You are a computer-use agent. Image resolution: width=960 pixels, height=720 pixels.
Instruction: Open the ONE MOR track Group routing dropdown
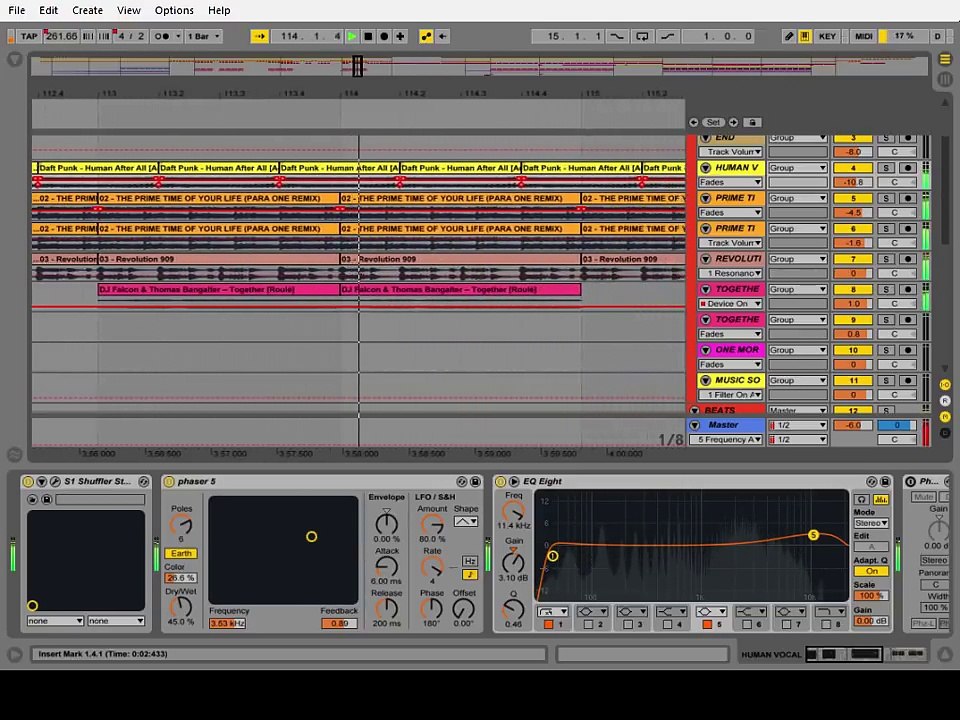[x=798, y=350]
